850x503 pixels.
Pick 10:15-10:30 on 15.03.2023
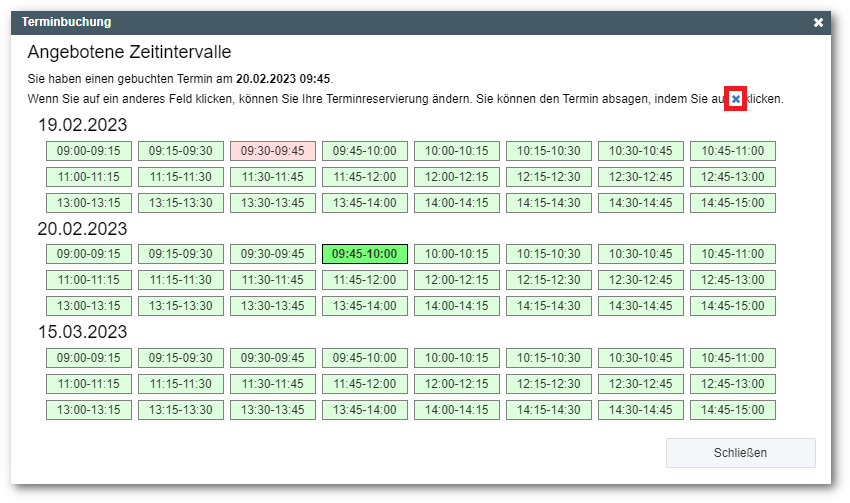coord(549,358)
